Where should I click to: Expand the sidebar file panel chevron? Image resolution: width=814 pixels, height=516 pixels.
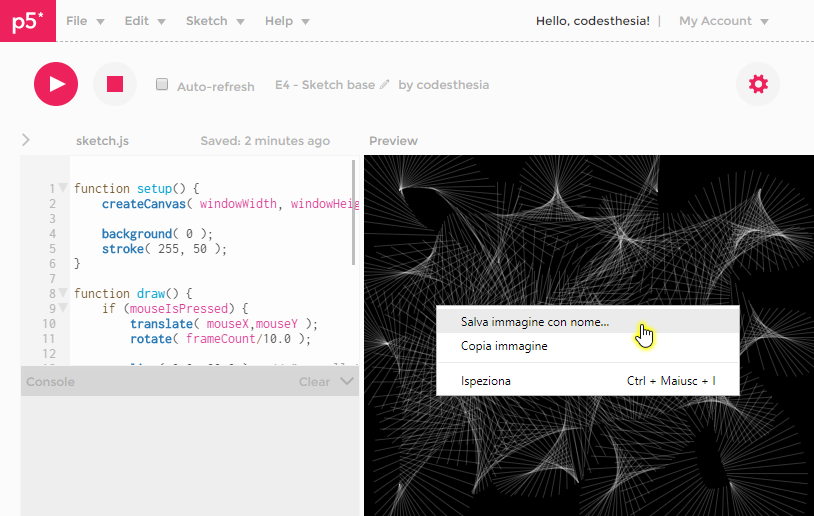pos(26,140)
